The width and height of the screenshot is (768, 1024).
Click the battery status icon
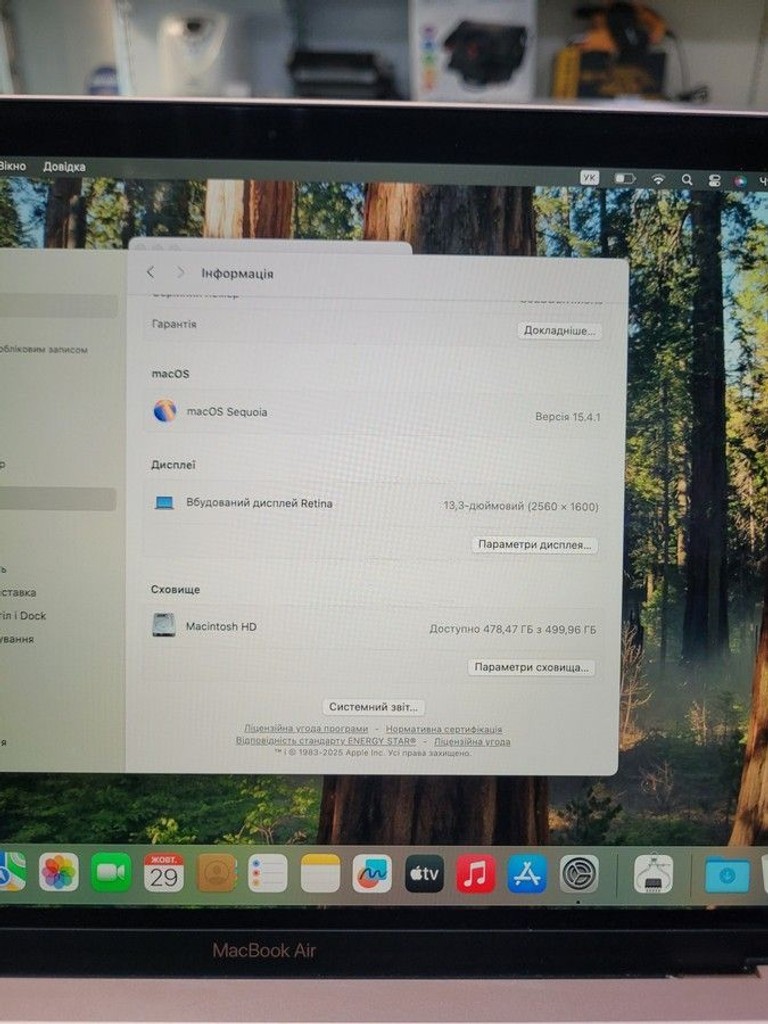coord(625,178)
